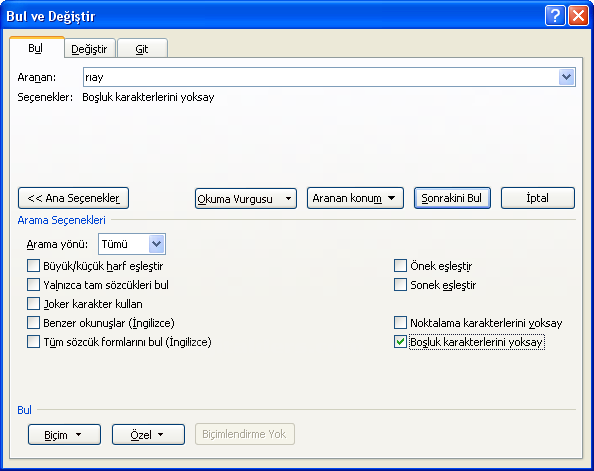Open the Git tab
The image size is (594, 471).
coord(142,49)
